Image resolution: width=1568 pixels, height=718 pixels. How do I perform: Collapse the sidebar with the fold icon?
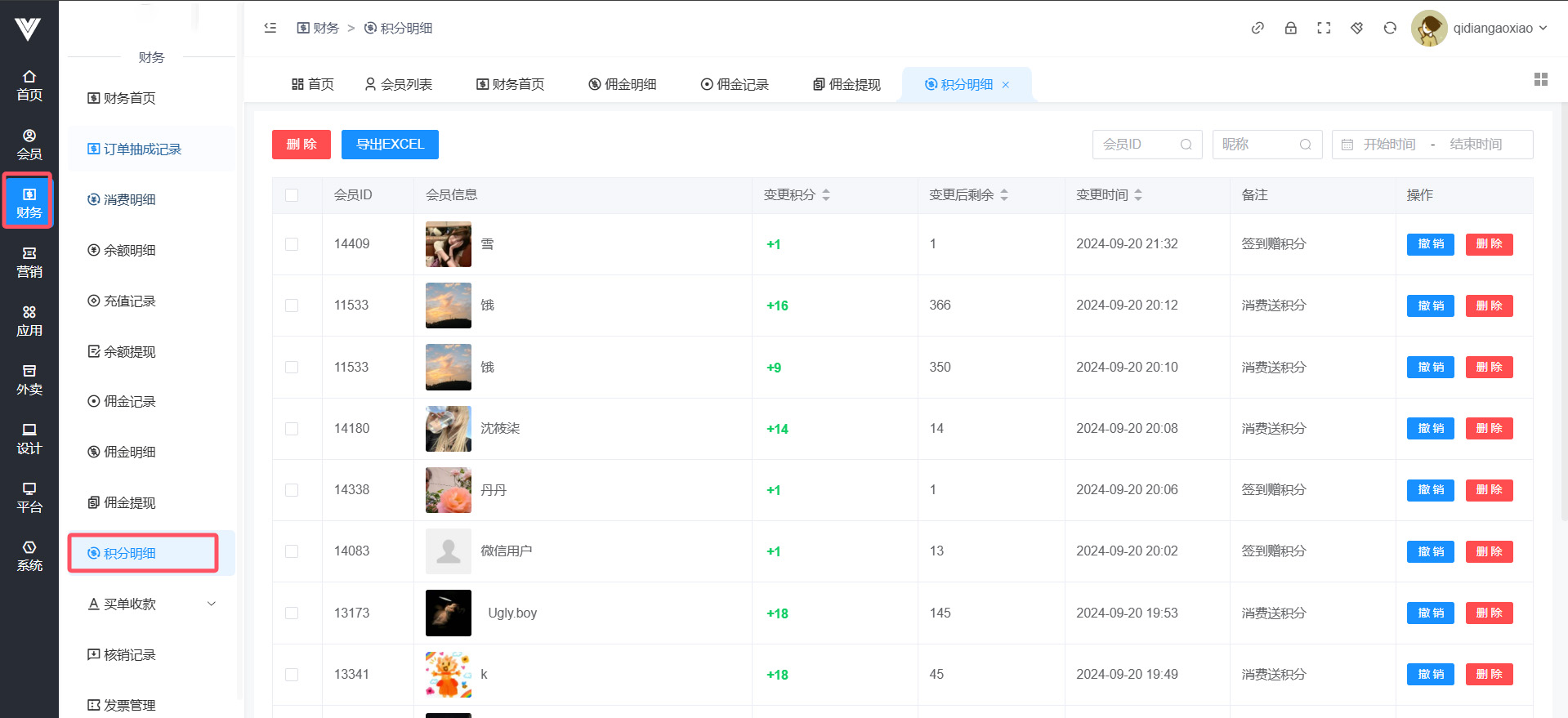270,28
